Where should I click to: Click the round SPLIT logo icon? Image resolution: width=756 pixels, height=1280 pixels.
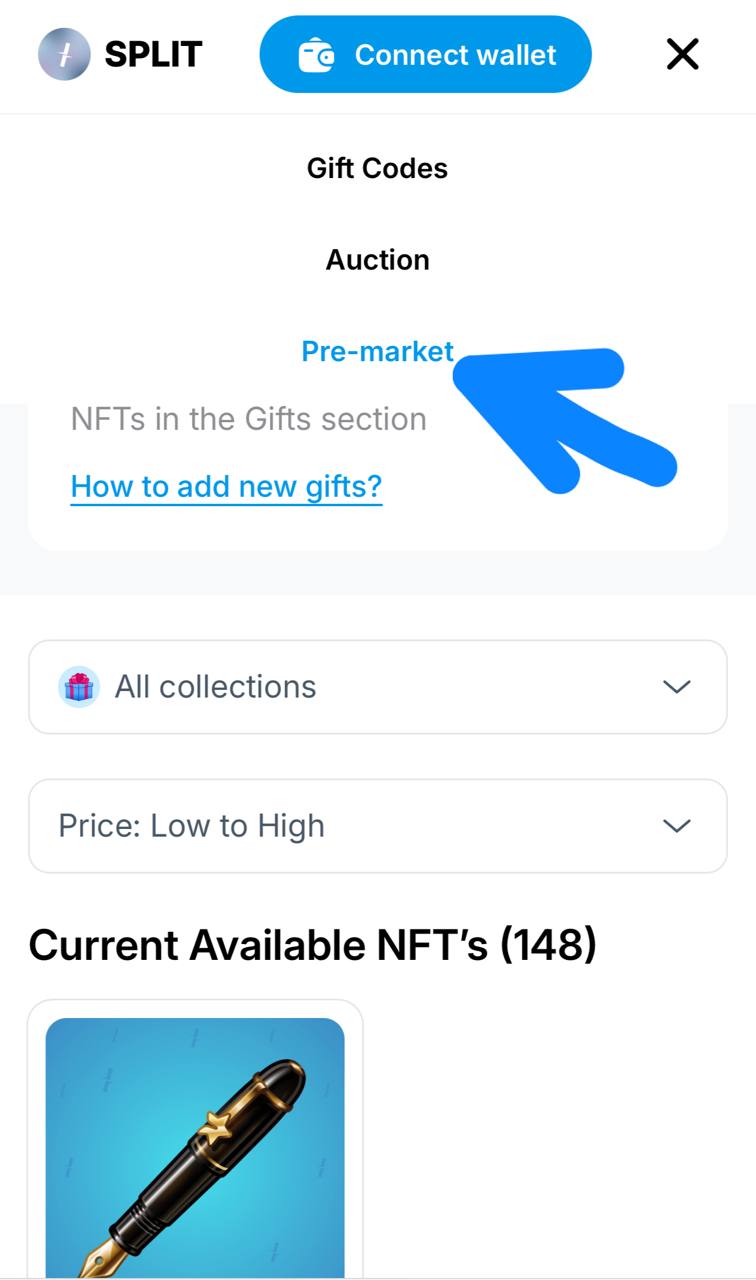pos(64,54)
